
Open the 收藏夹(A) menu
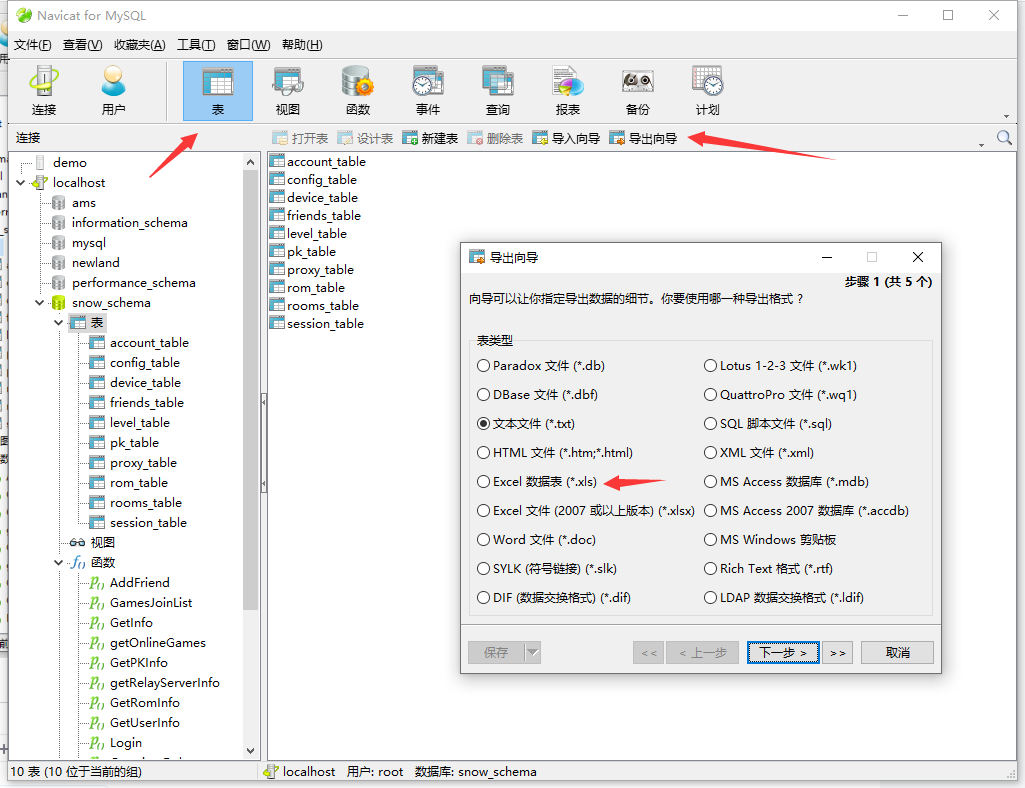pyautogui.click(x=139, y=44)
